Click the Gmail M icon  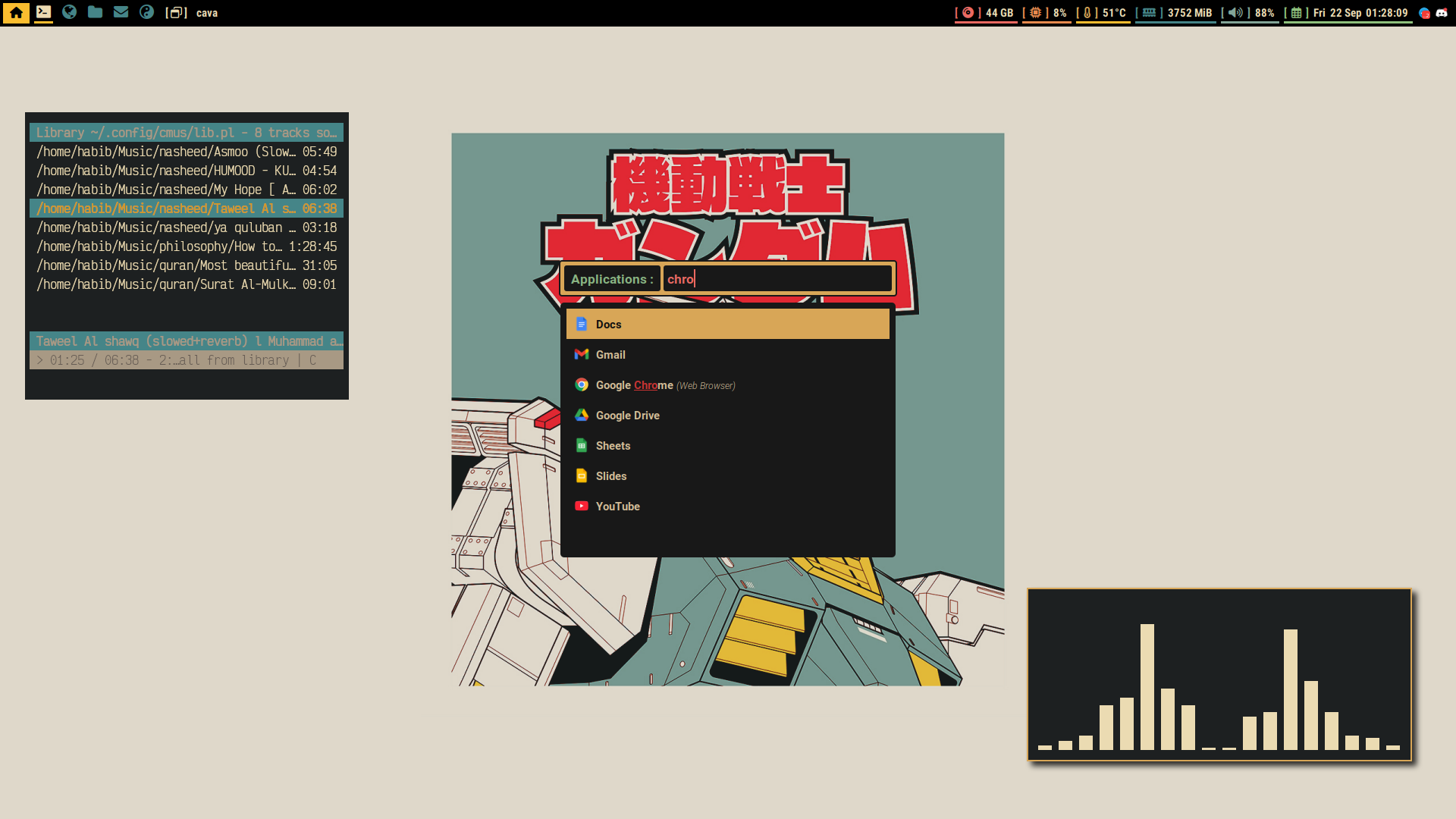582,354
